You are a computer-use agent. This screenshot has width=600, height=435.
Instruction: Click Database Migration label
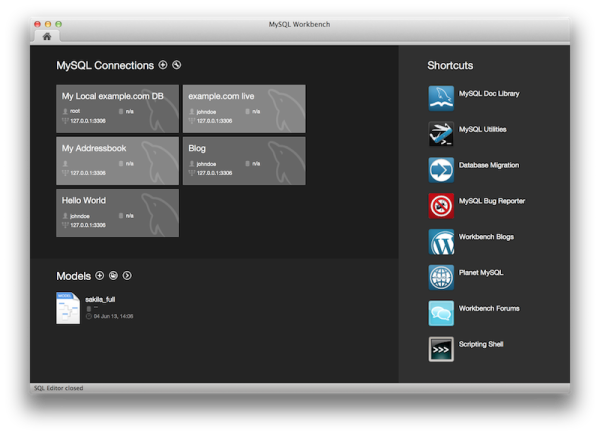coord(489,165)
